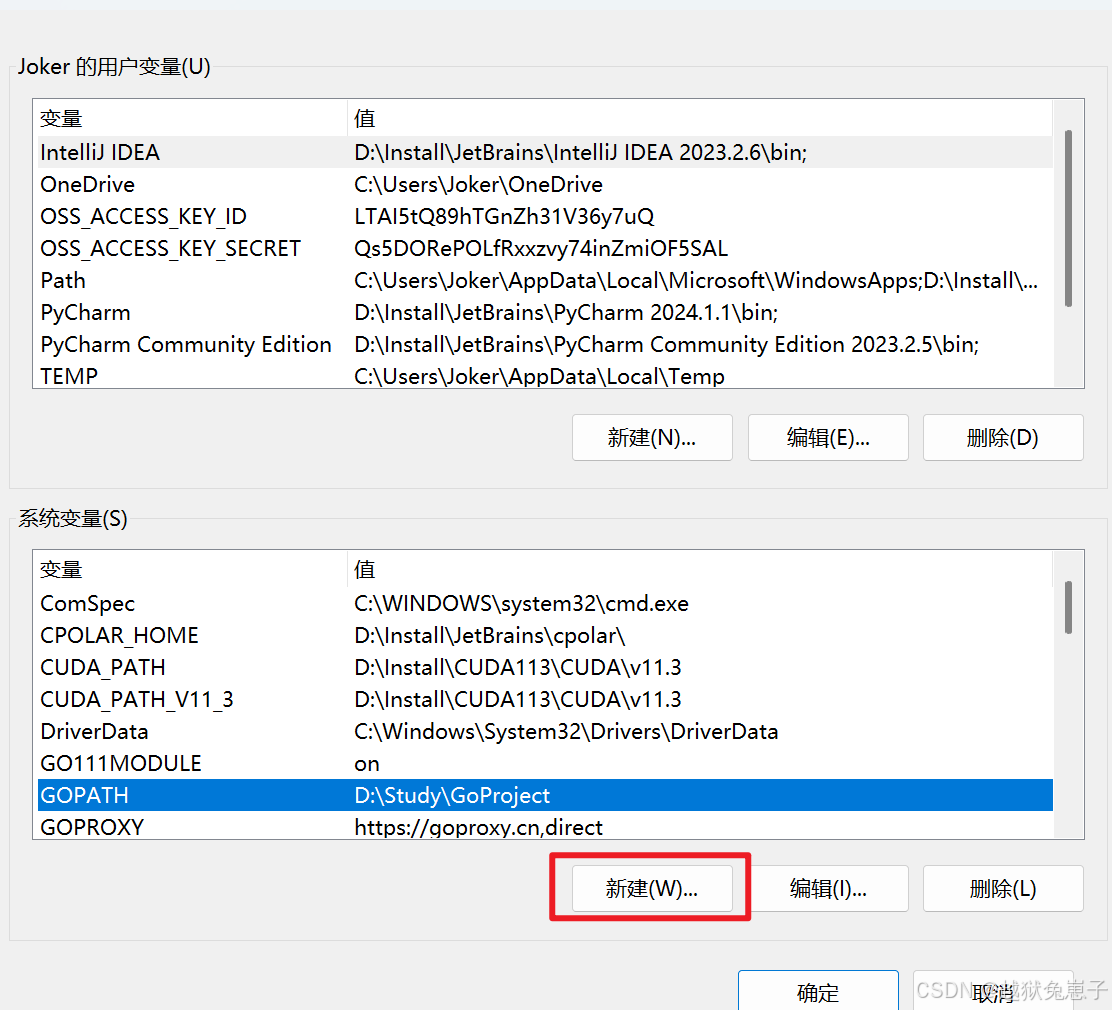
Task: Click the value D:\Install\JetBrains\cpolar\
Action: click(x=489, y=636)
